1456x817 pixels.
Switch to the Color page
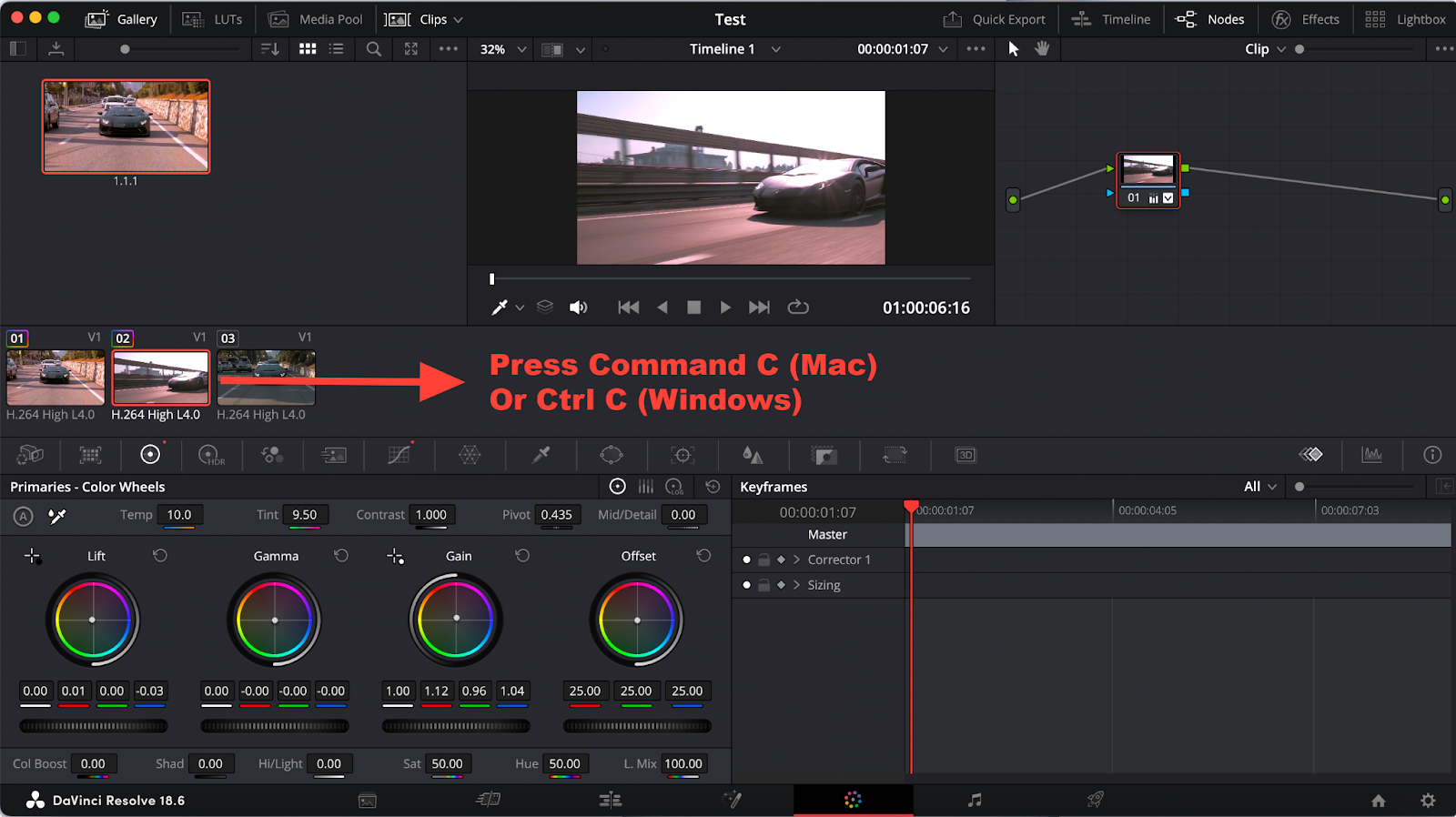point(853,800)
